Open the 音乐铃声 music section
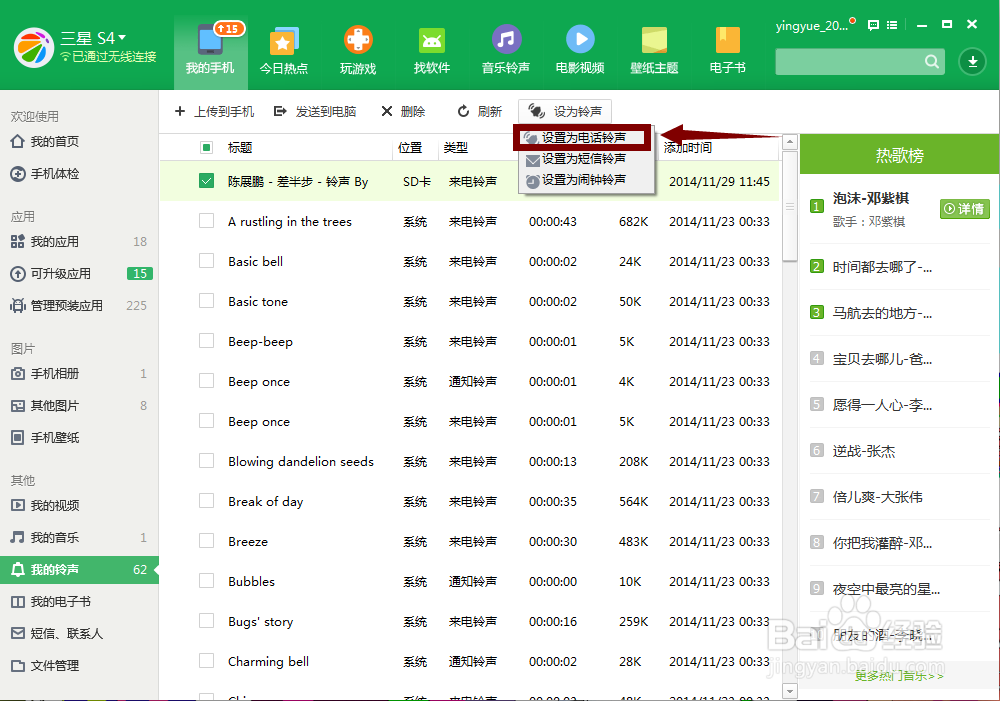The width and height of the screenshot is (1000, 701). [x=506, y=51]
